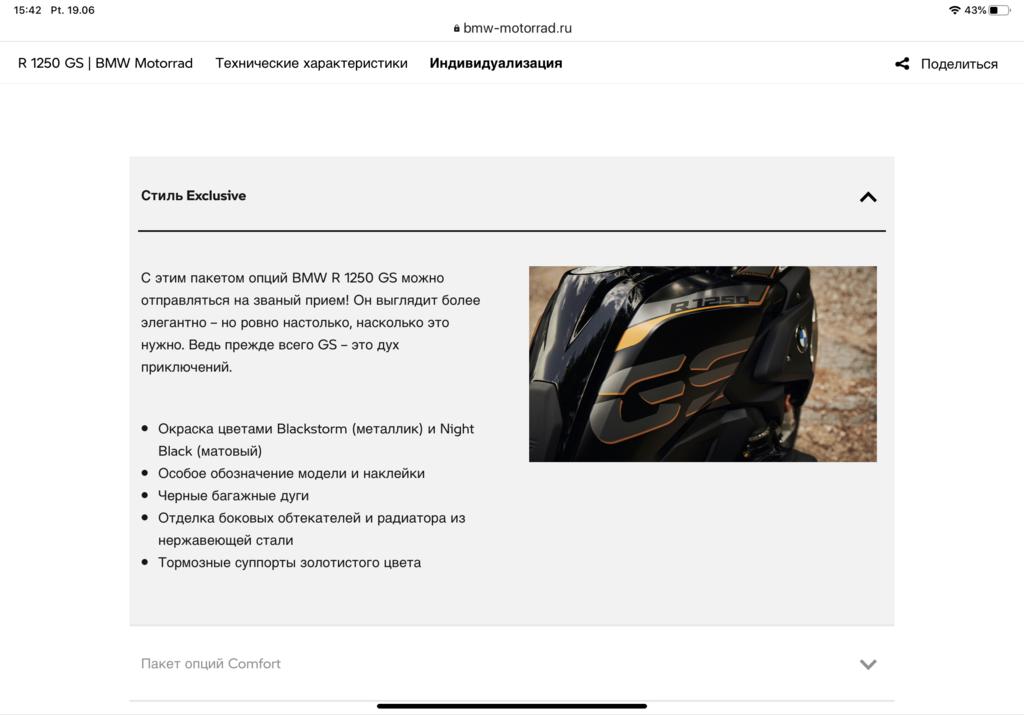Click the Тормозные суппорты золотистого цвета bullet
1024x715 pixels.
289,563
